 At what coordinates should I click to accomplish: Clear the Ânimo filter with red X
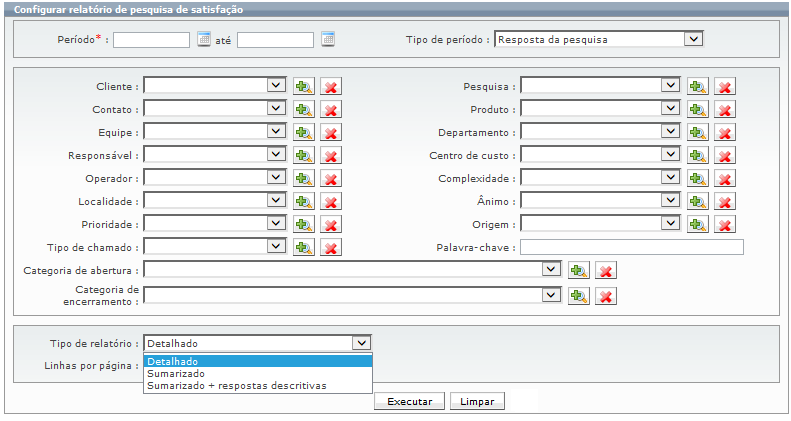pyautogui.click(x=725, y=202)
